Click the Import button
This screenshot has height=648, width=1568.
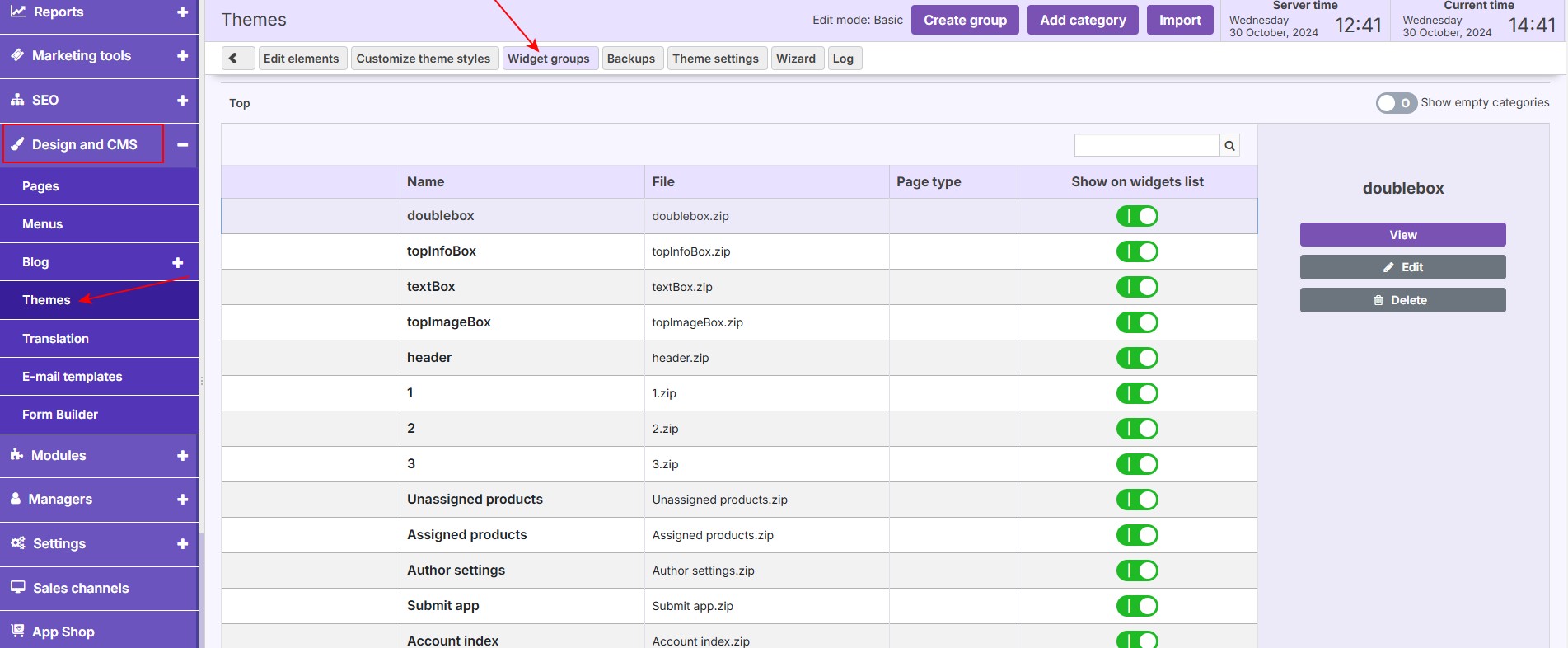point(1180,20)
